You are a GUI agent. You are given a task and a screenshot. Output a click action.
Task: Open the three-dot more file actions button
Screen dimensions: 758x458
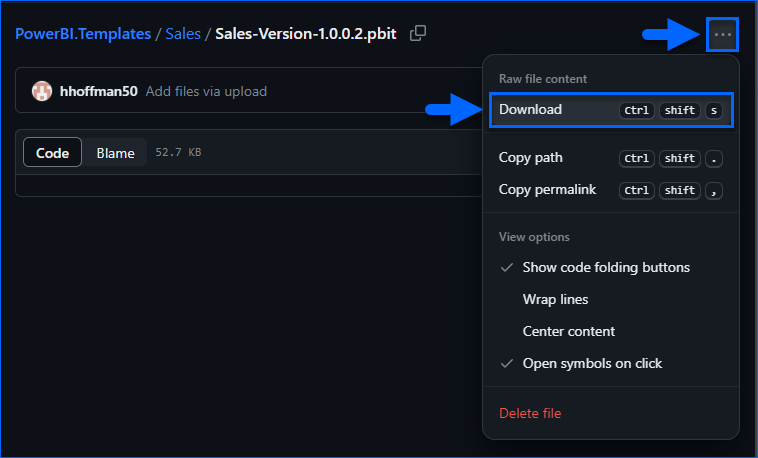[723, 35]
